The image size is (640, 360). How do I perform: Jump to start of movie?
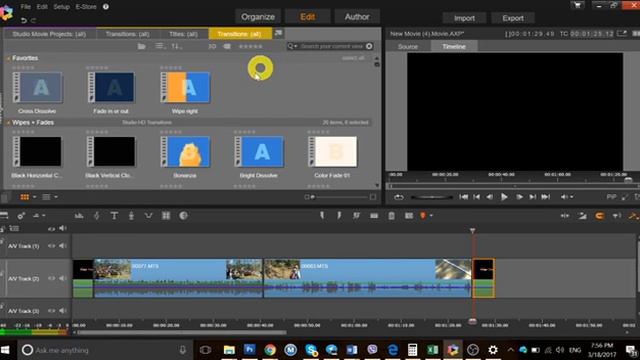tap(463, 197)
